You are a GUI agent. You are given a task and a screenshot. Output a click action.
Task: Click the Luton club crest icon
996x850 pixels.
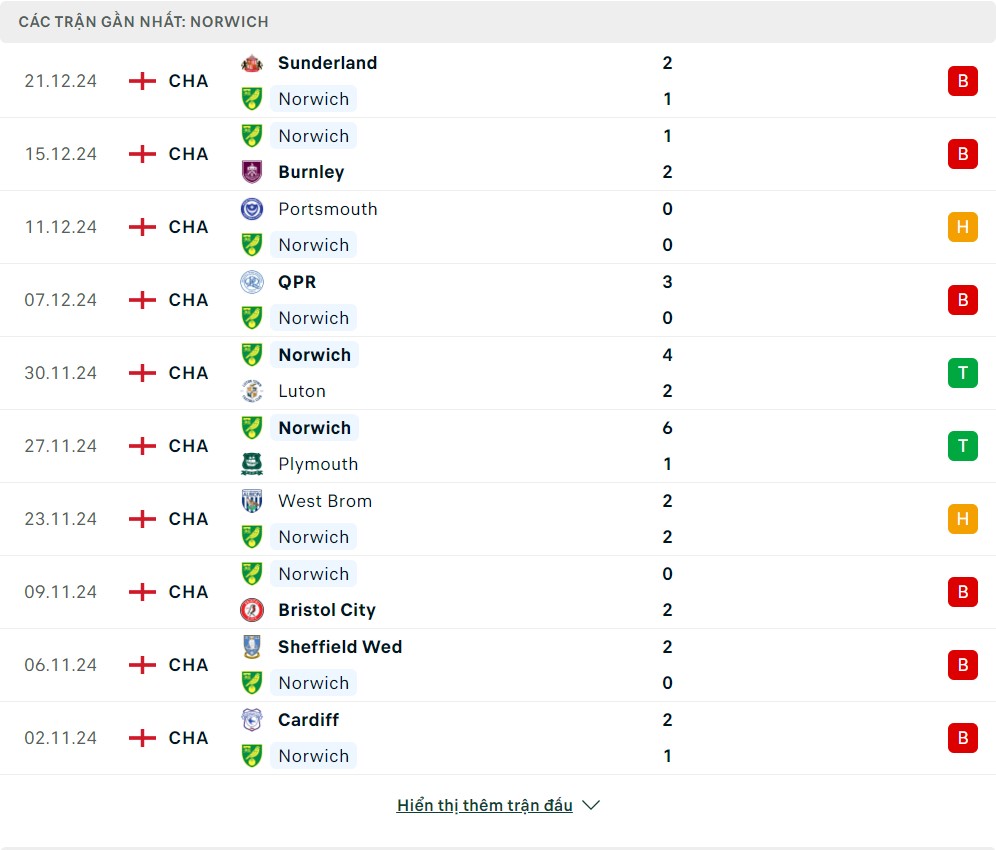pos(252,391)
